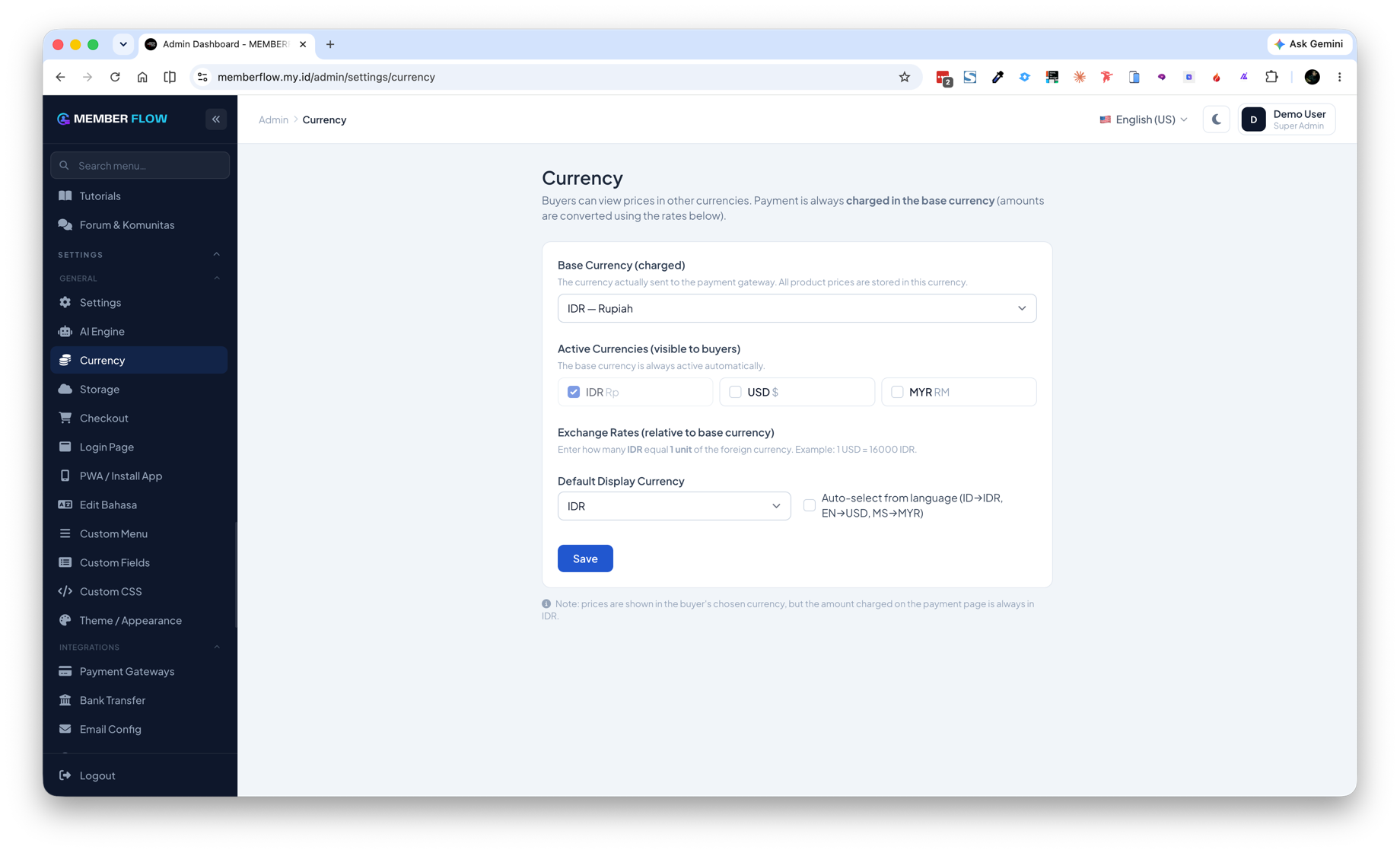Viewport: 1400px width, 853px height.
Task: Open Storage cloud icon item
Action: tap(139, 389)
